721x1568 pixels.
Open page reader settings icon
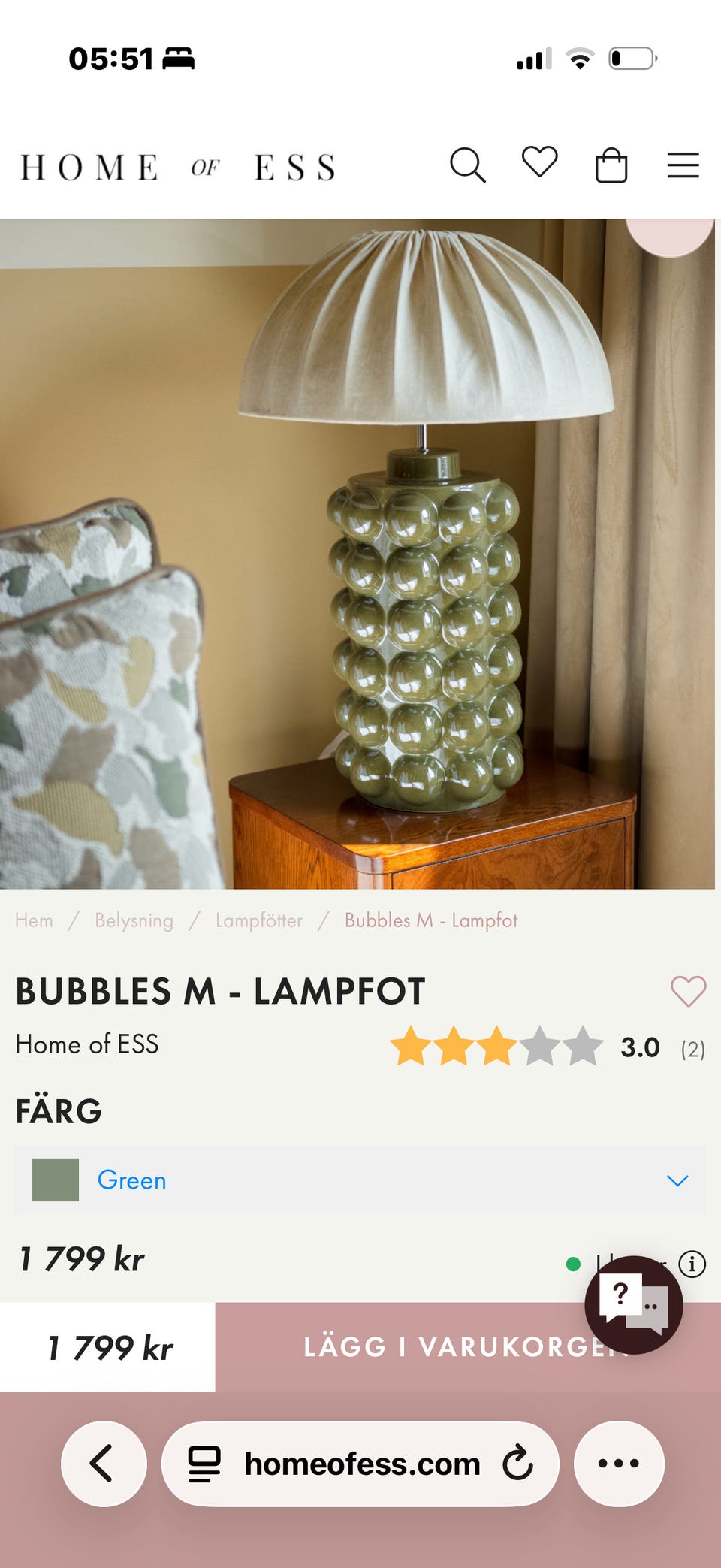tap(204, 1464)
